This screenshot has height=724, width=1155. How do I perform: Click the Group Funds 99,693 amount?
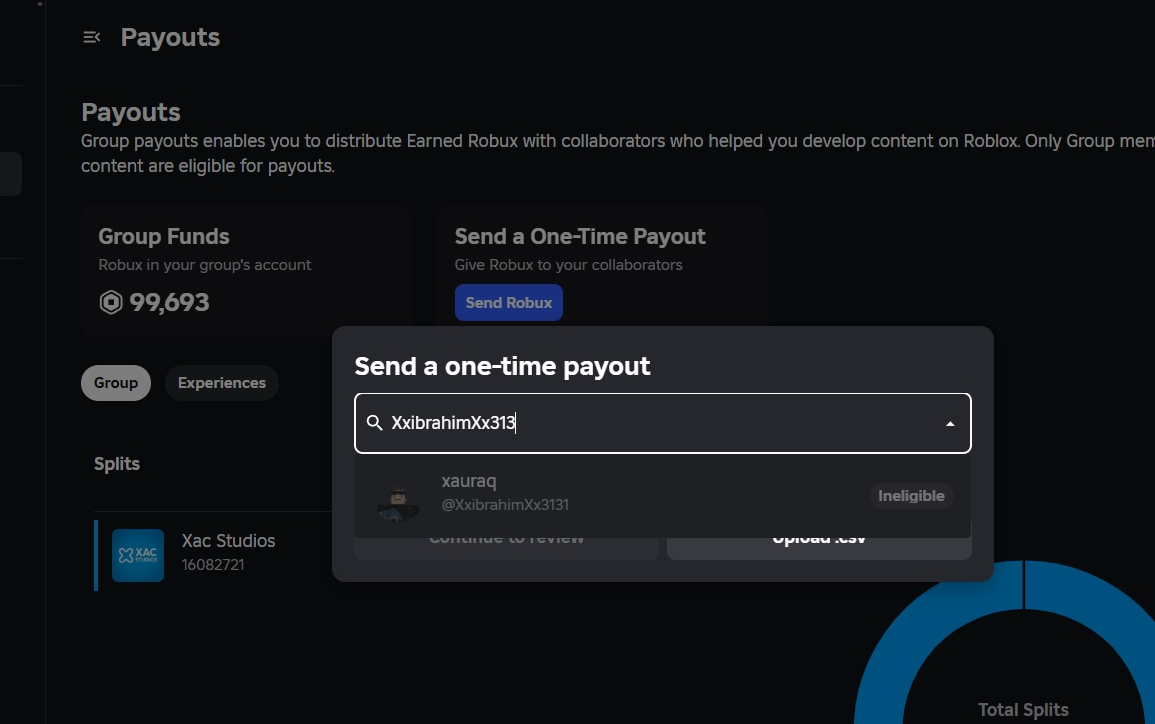coord(169,303)
